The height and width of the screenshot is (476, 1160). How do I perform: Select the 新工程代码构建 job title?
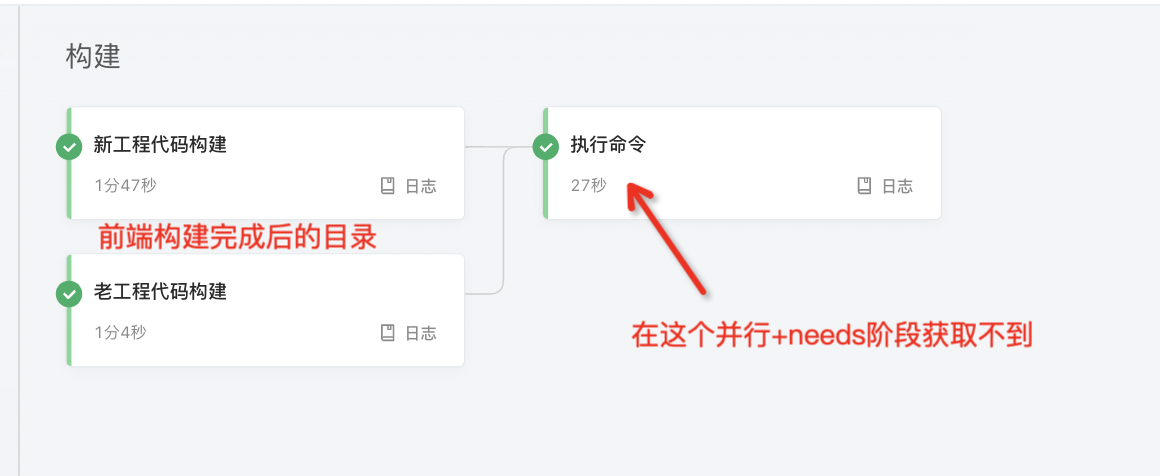pos(160,145)
